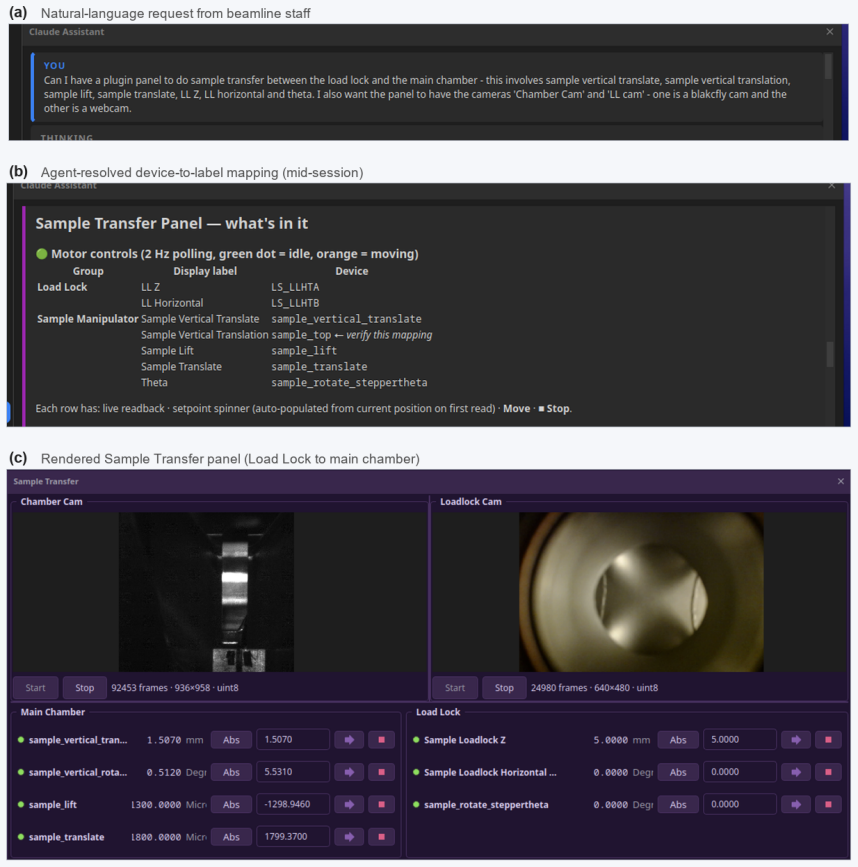Viewport: 858px width, 867px height.
Task: Click the Loadlock Cam image view
Action: click(641, 592)
